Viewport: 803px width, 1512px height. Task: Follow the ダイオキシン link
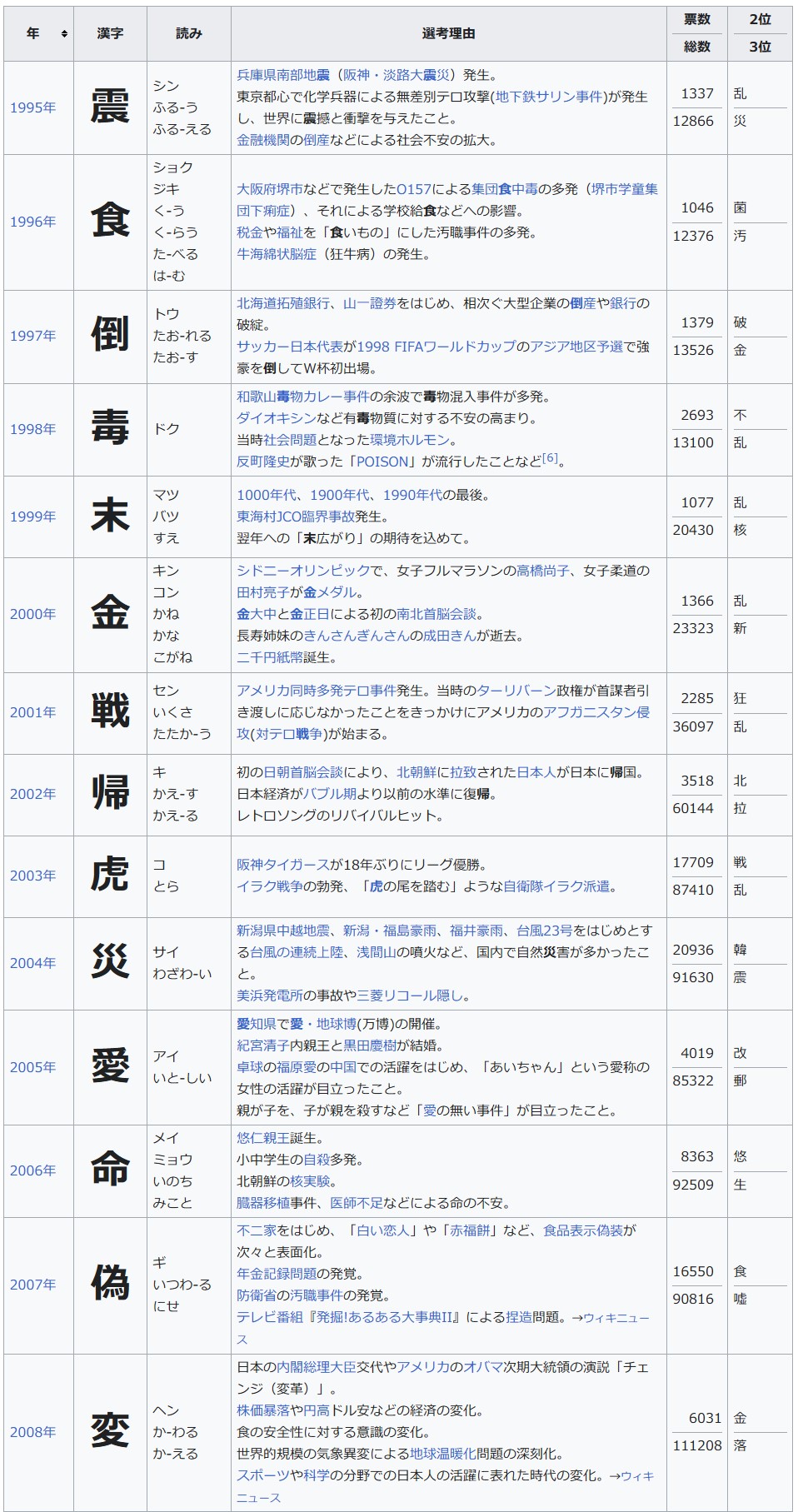(x=277, y=418)
